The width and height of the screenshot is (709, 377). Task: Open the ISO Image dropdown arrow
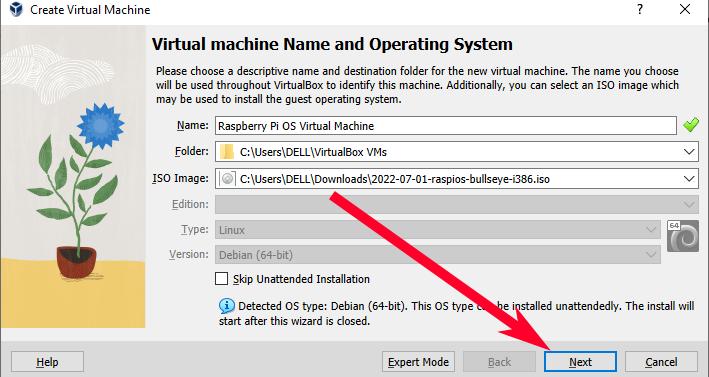click(x=689, y=179)
